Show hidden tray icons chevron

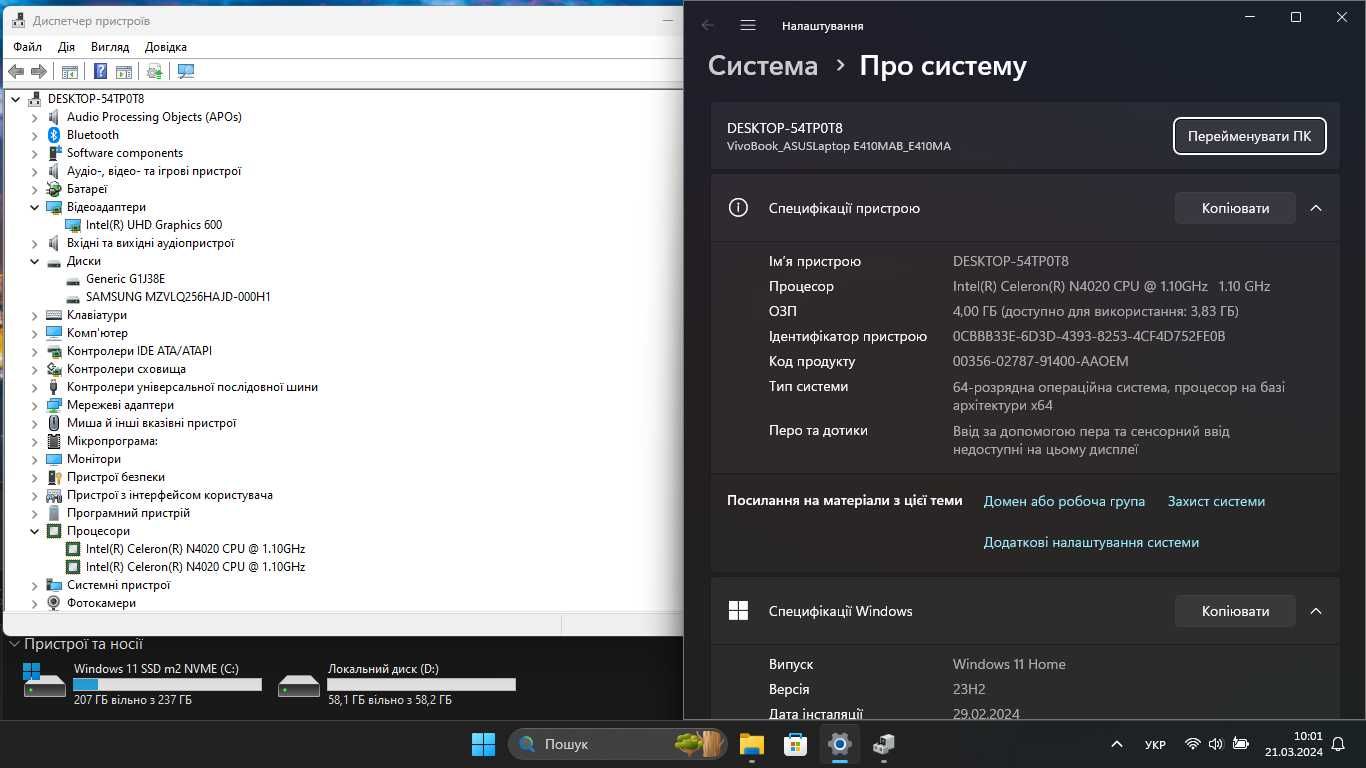(x=1116, y=744)
